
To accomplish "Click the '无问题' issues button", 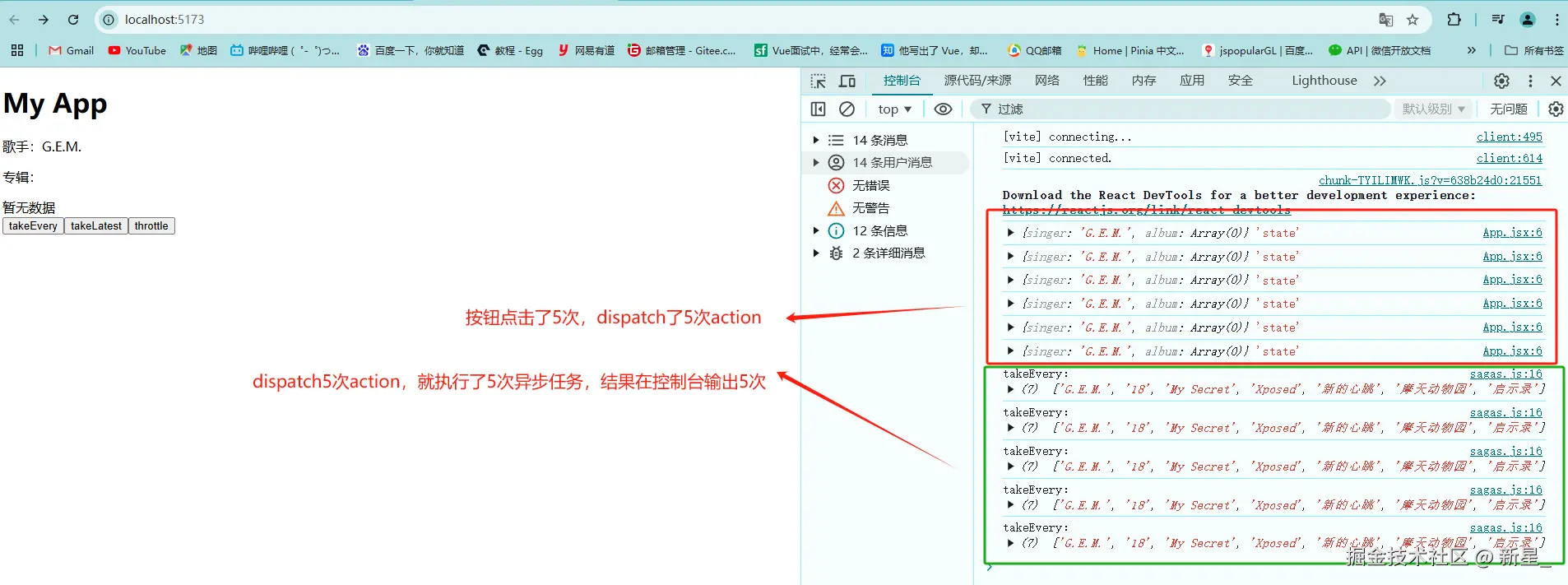I will pos(1508,109).
